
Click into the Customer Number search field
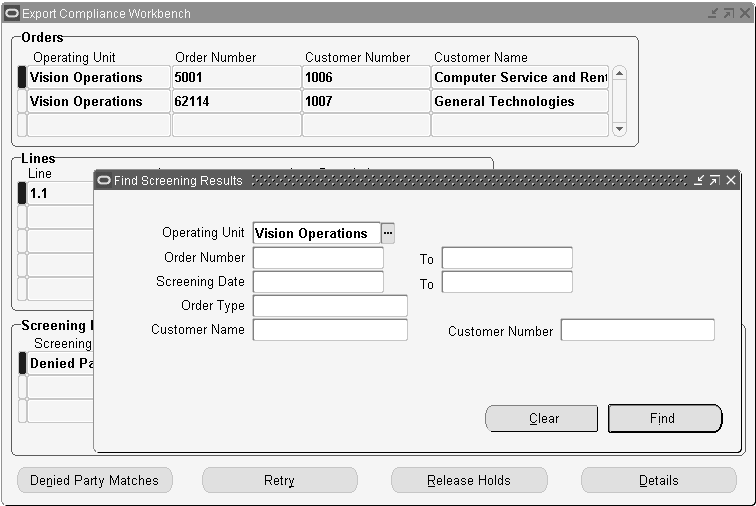coord(637,330)
